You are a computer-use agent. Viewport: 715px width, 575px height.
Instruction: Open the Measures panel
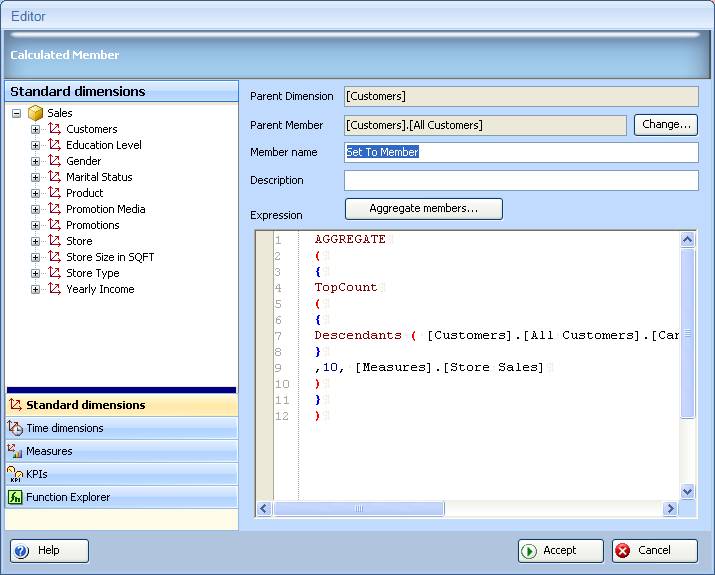coord(122,451)
